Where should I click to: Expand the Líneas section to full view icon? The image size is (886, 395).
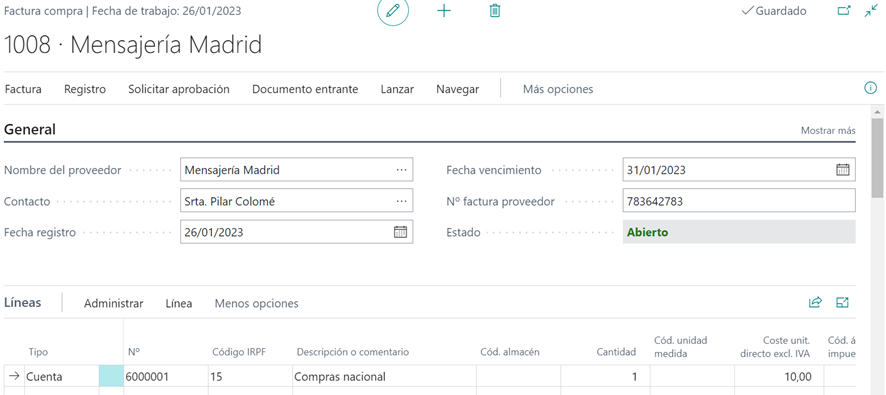pyautogui.click(x=842, y=302)
